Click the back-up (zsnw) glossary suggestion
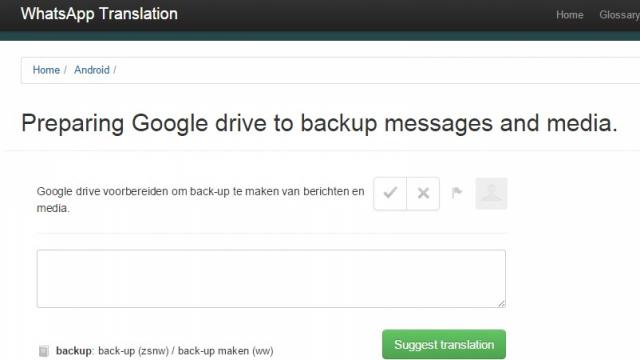The image size is (640, 360). 133,351
